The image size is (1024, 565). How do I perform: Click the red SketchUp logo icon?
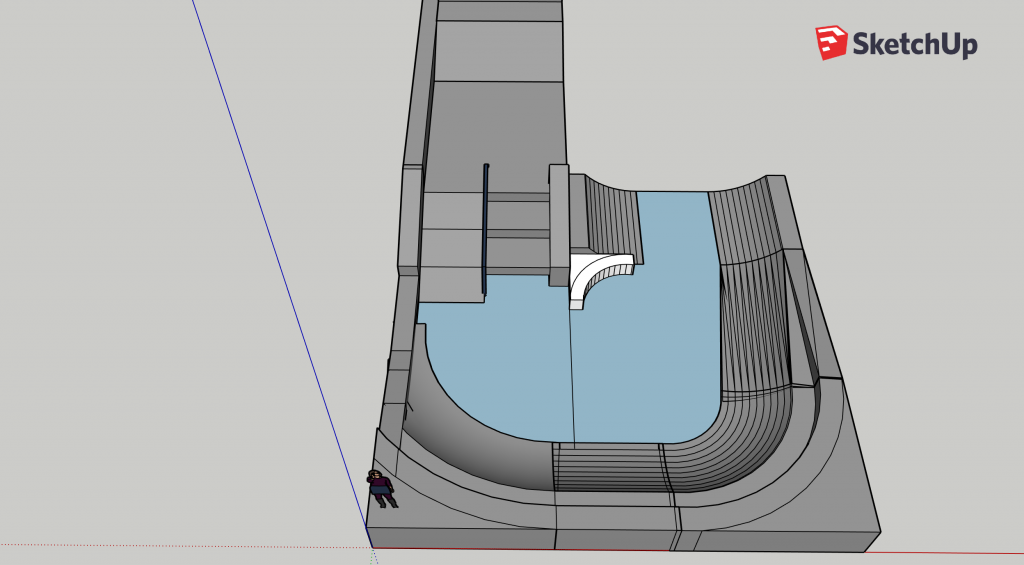[831, 43]
